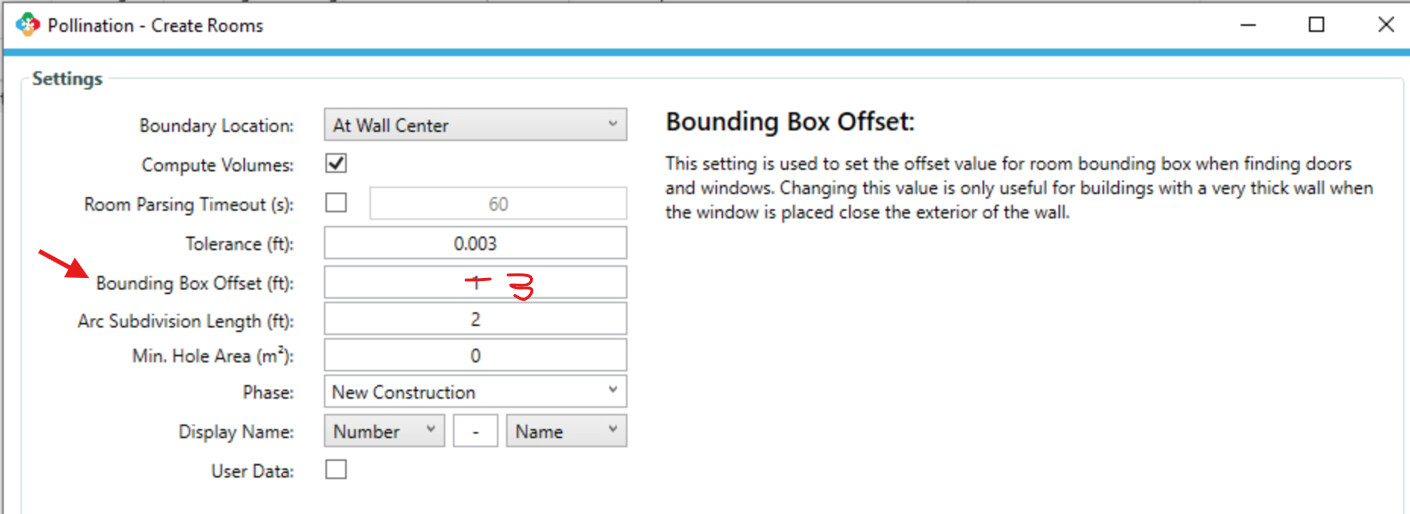This screenshot has width=1410, height=514.
Task: Minimize the Create Rooms window
Action: (1247, 25)
